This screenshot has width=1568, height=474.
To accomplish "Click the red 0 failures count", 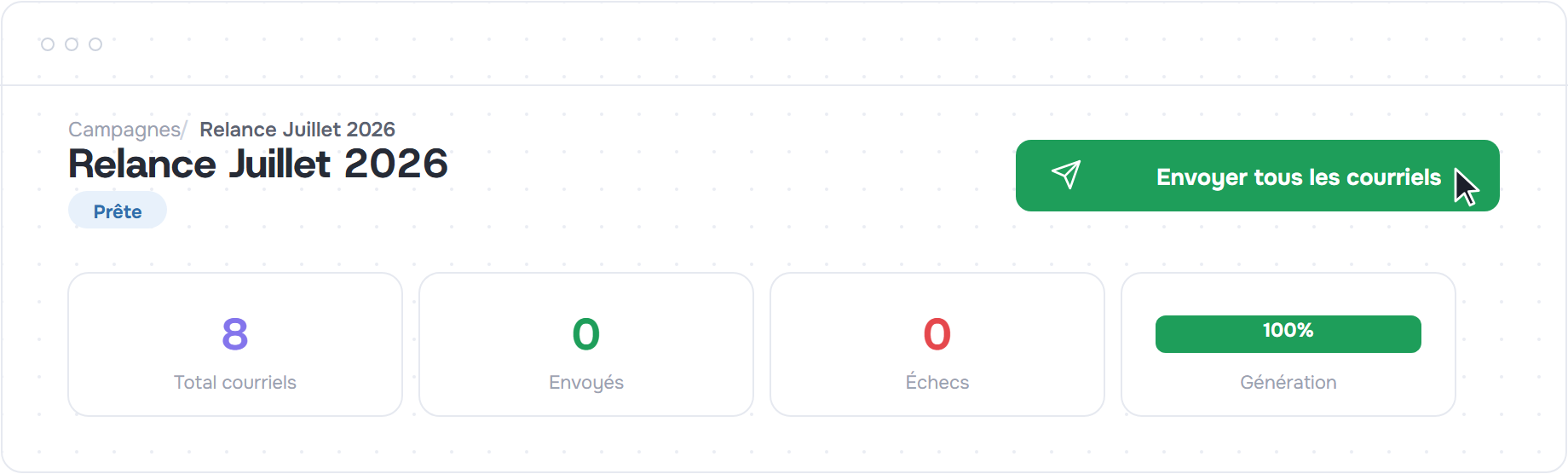I will click(x=937, y=334).
